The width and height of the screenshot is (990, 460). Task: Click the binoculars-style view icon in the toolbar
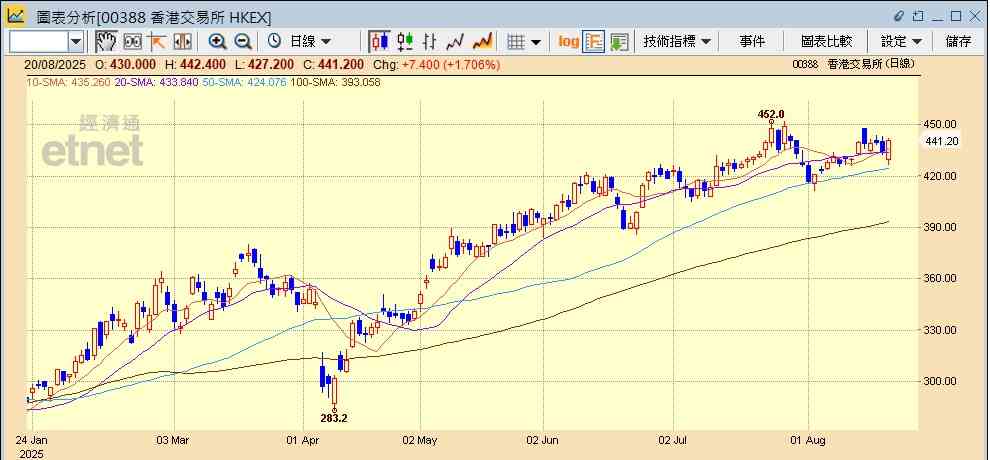[x=133, y=42]
